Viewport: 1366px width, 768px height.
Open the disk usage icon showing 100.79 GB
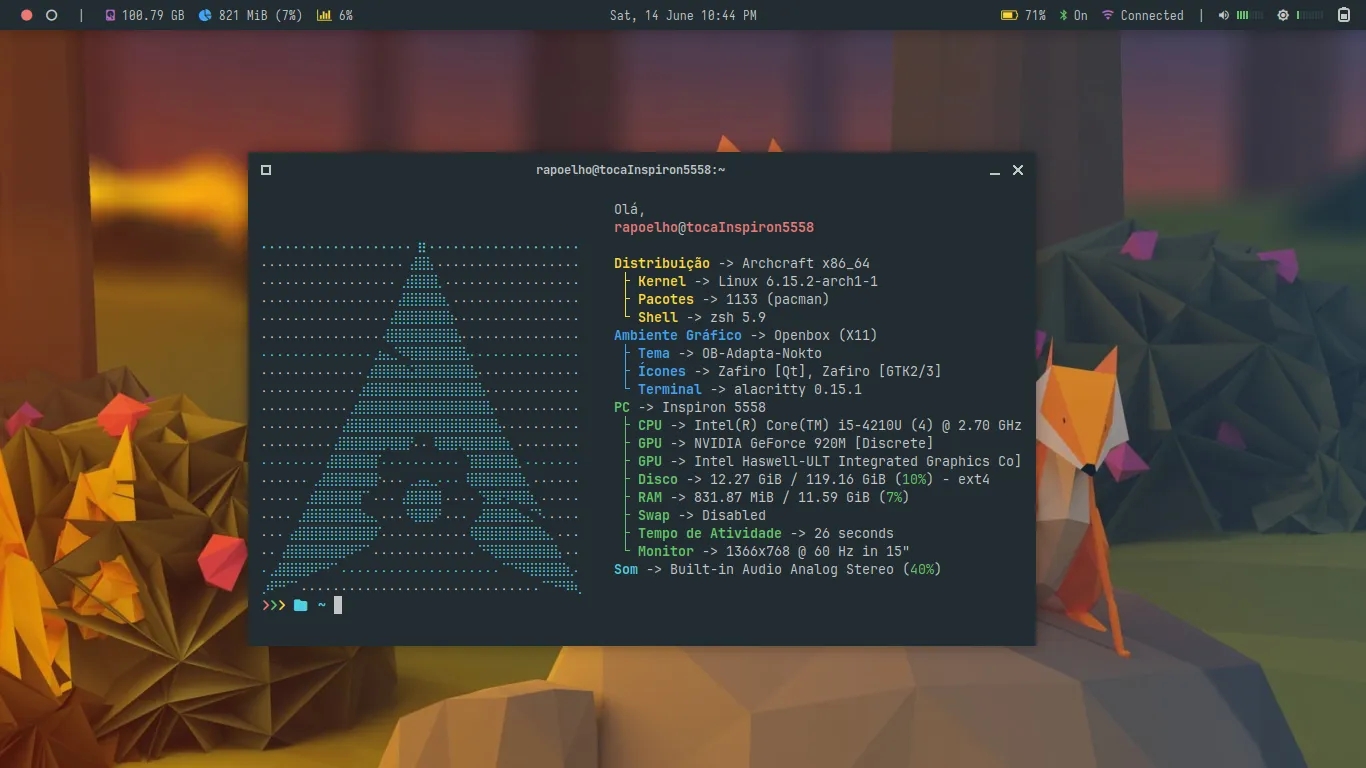coord(110,15)
